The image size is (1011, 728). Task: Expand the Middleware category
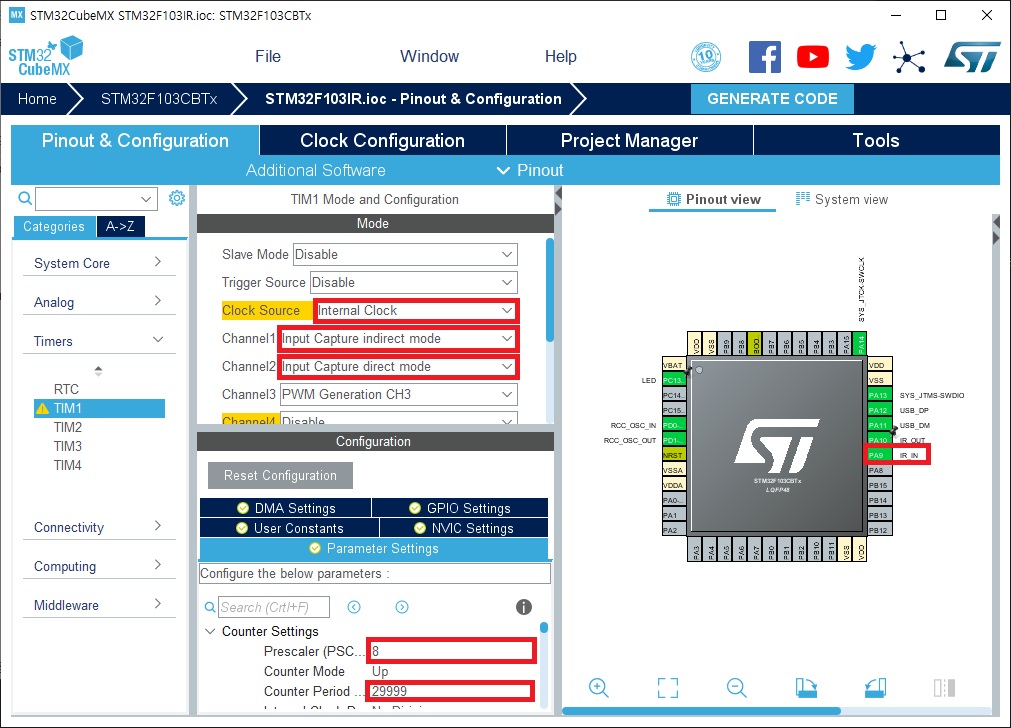click(99, 605)
